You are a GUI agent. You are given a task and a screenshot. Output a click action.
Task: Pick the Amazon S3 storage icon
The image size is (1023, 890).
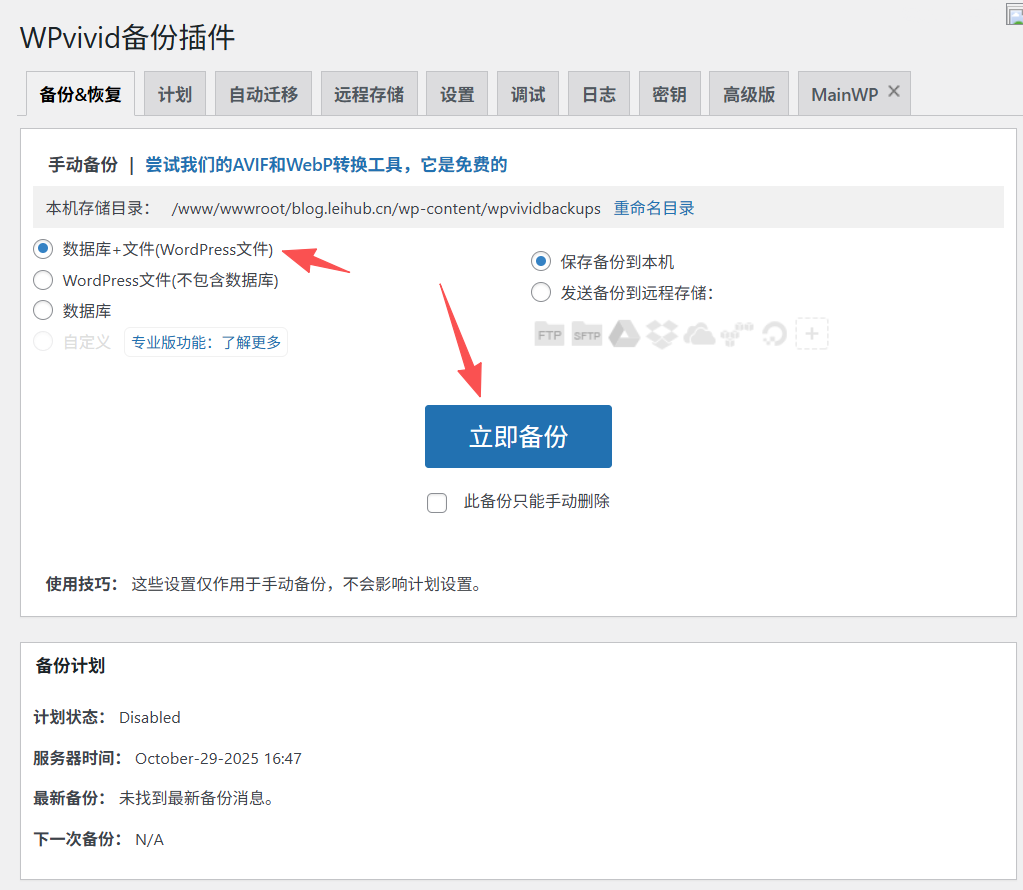737,334
